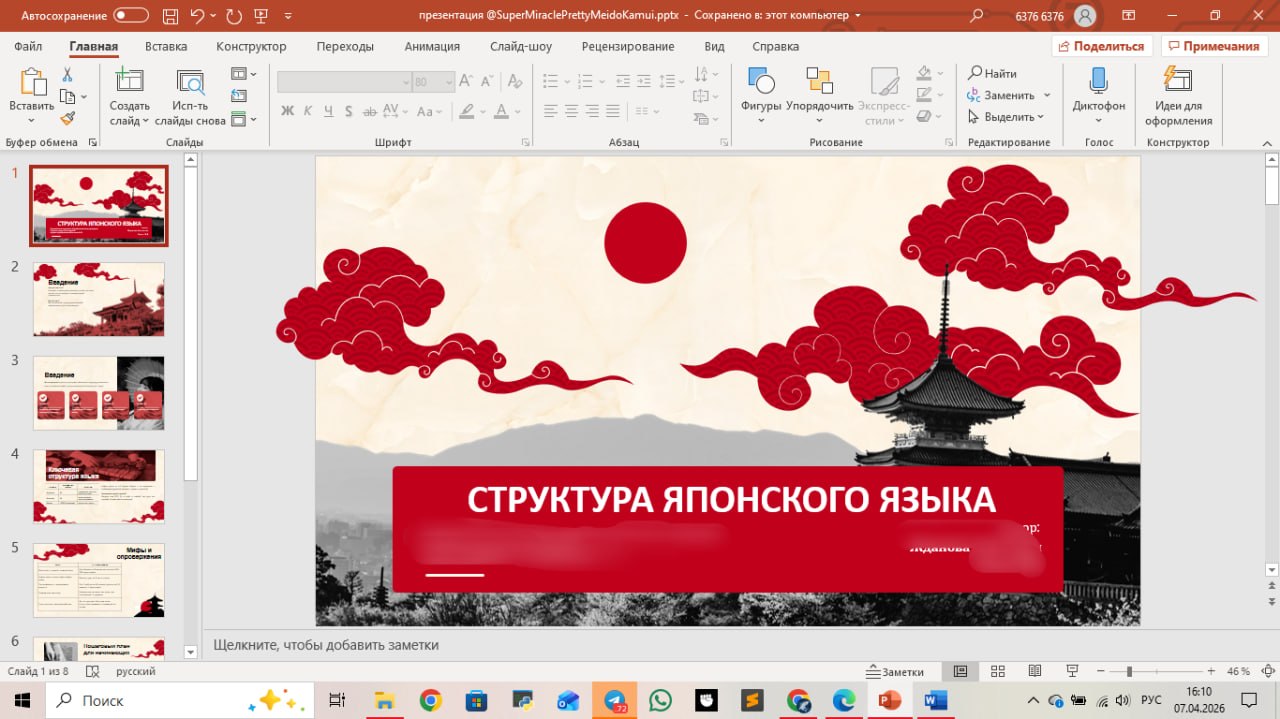Click the Find magnifier icon

click(975, 73)
